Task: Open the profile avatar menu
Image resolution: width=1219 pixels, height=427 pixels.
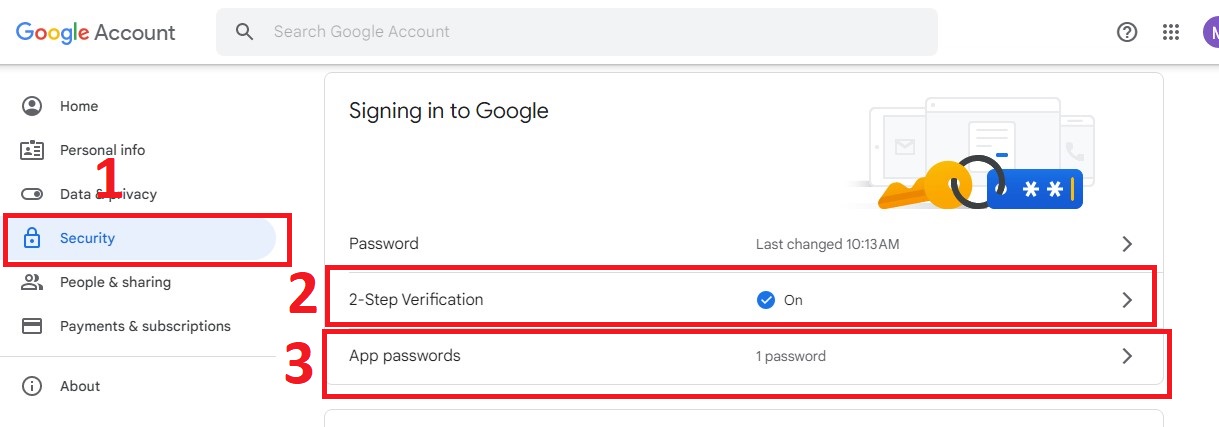Action: coord(1211,32)
